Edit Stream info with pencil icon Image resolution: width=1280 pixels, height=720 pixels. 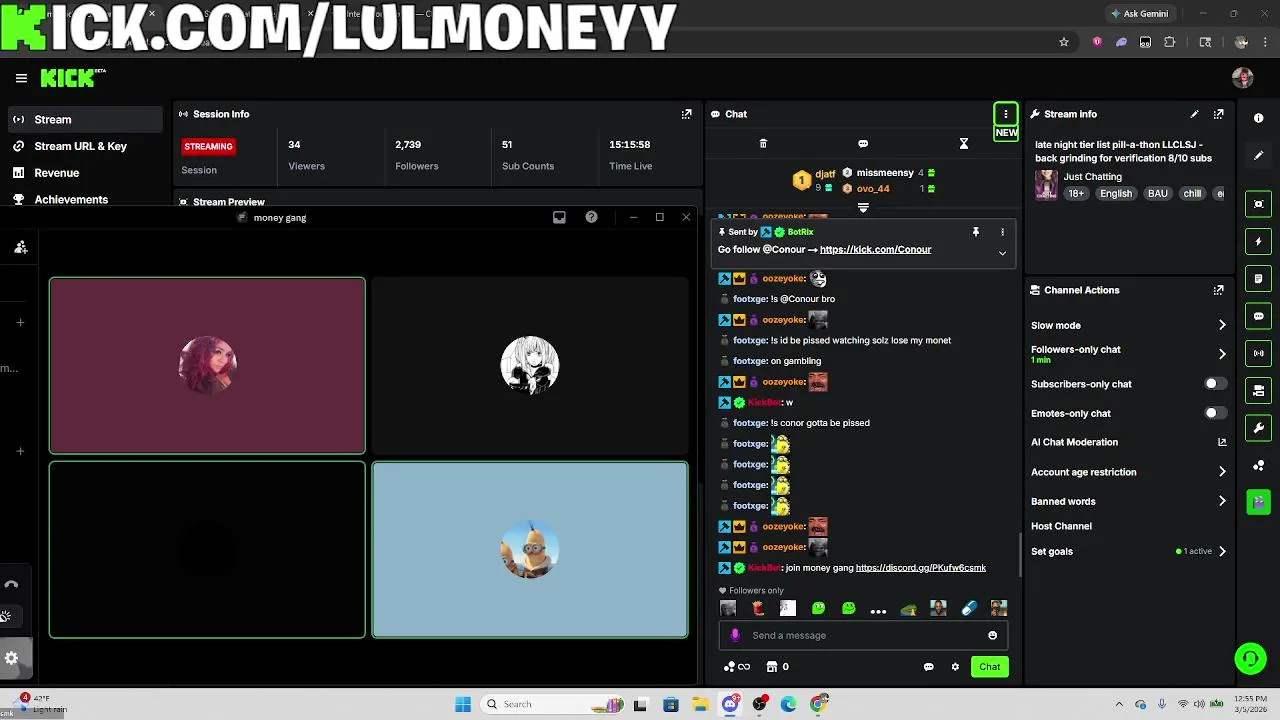(1194, 114)
